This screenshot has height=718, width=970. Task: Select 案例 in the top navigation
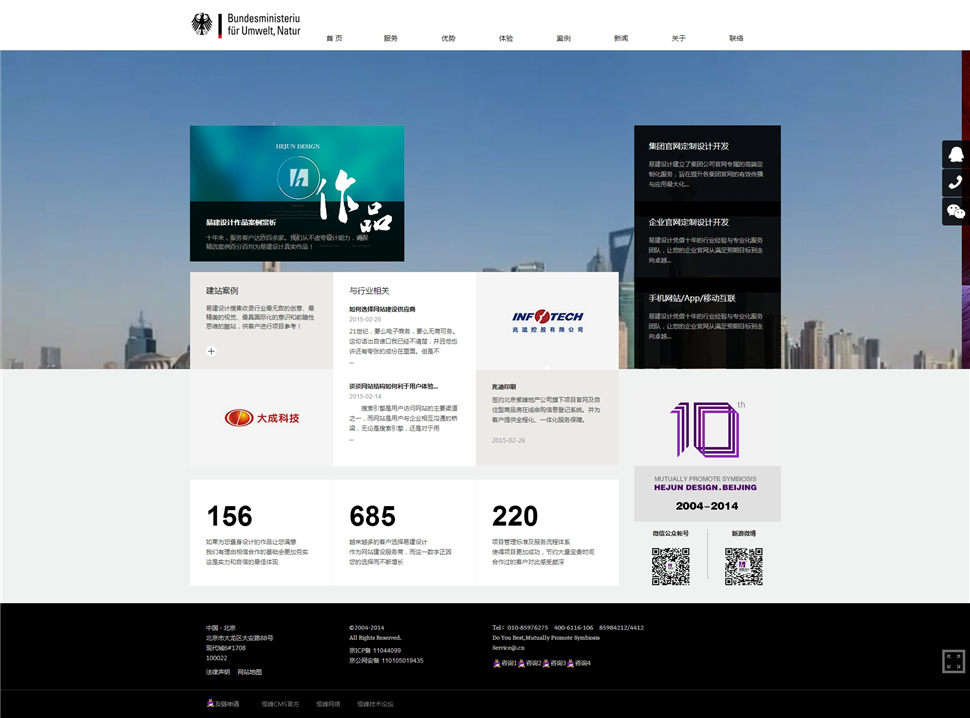[x=563, y=38]
